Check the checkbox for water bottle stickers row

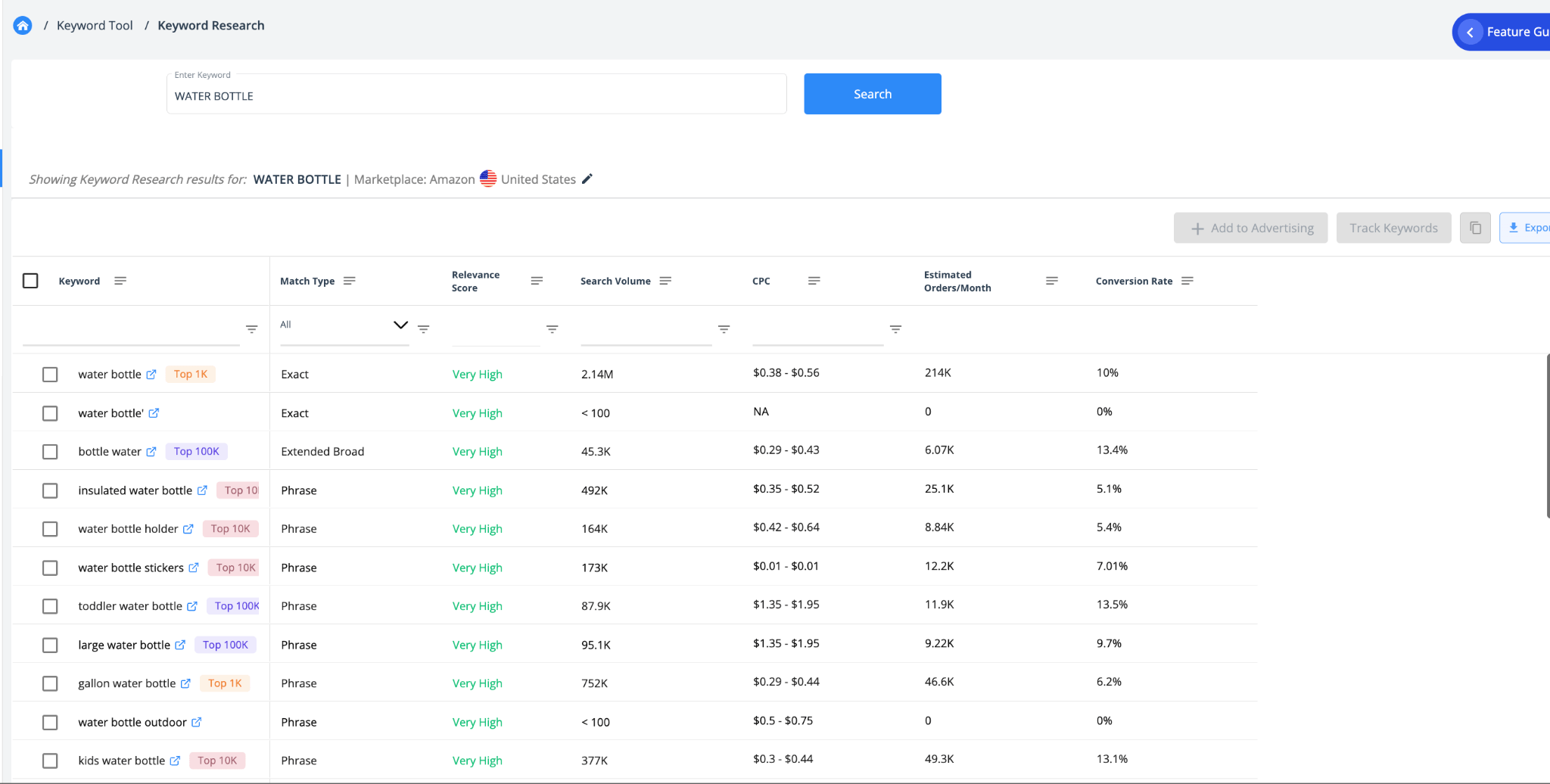pyautogui.click(x=50, y=568)
